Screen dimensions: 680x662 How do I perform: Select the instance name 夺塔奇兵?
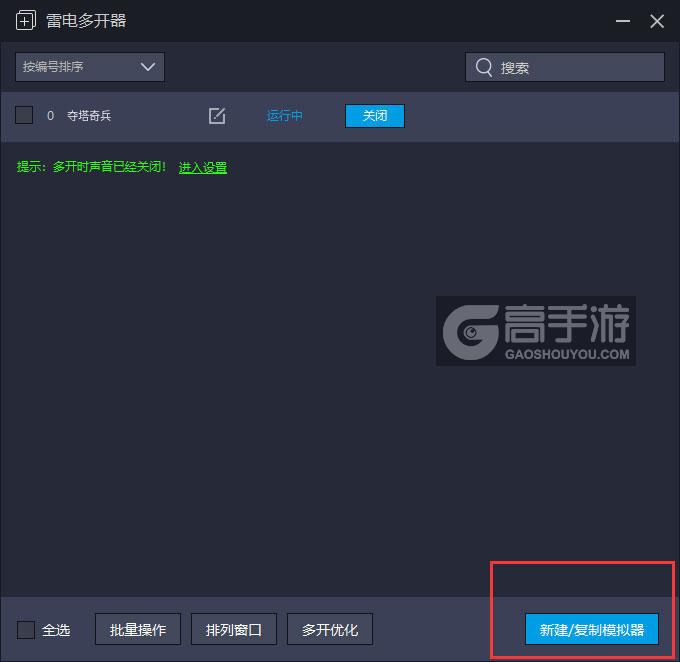pyautogui.click(x=89, y=116)
